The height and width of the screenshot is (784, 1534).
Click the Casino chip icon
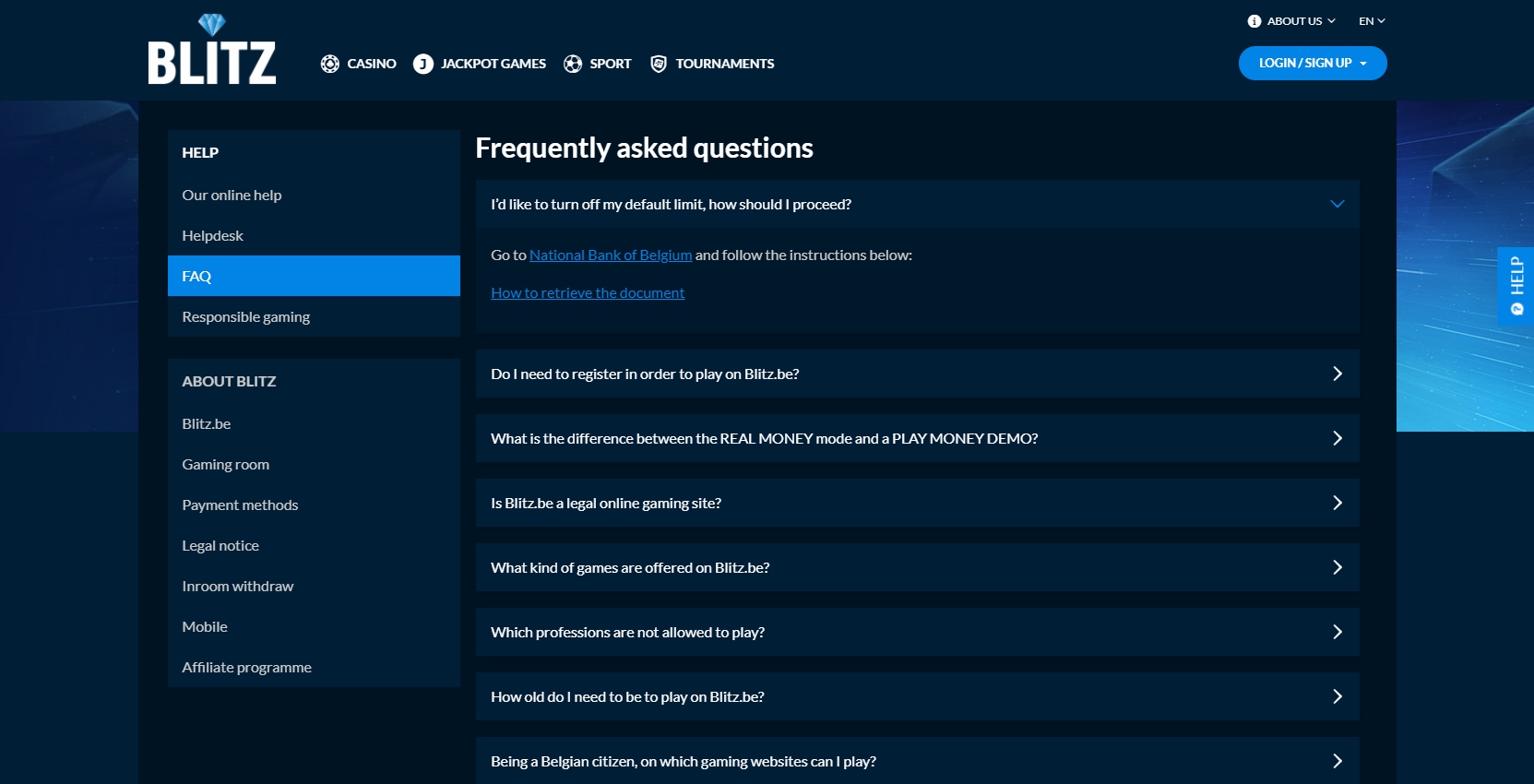pyautogui.click(x=329, y=64)
